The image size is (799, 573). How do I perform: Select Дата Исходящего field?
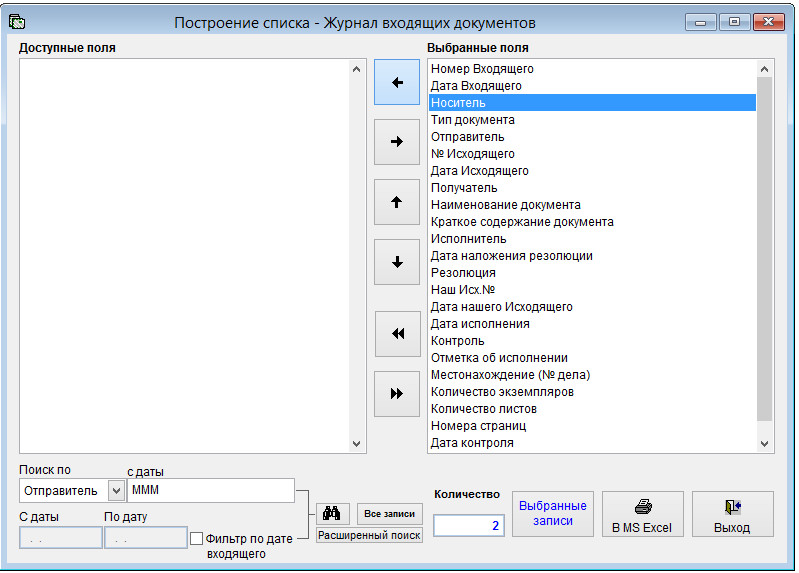pyautogui.click(x=592, y=171)
